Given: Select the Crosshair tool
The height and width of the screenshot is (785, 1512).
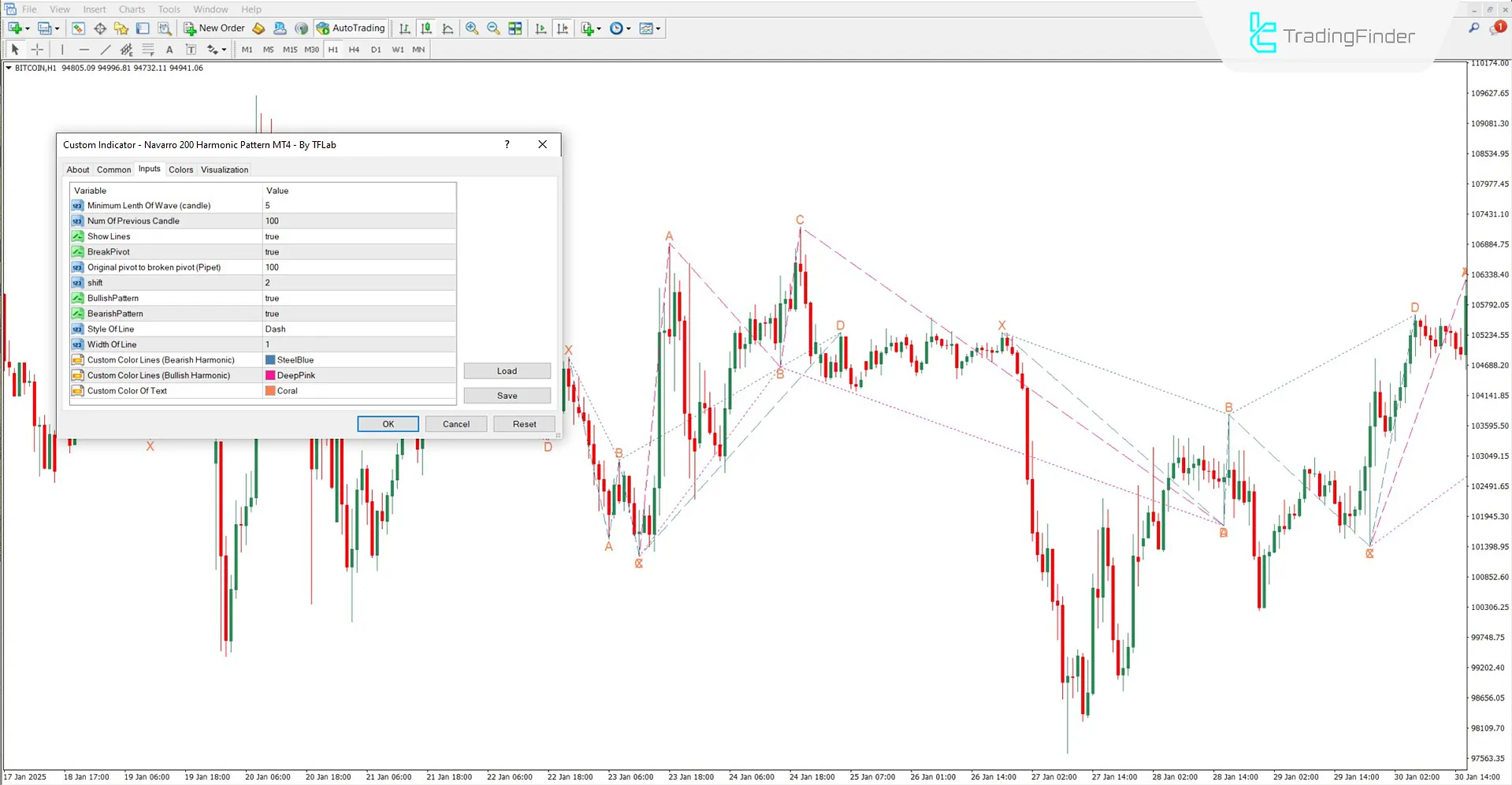Looking at the screenshot, I should [x=37, y=50].
